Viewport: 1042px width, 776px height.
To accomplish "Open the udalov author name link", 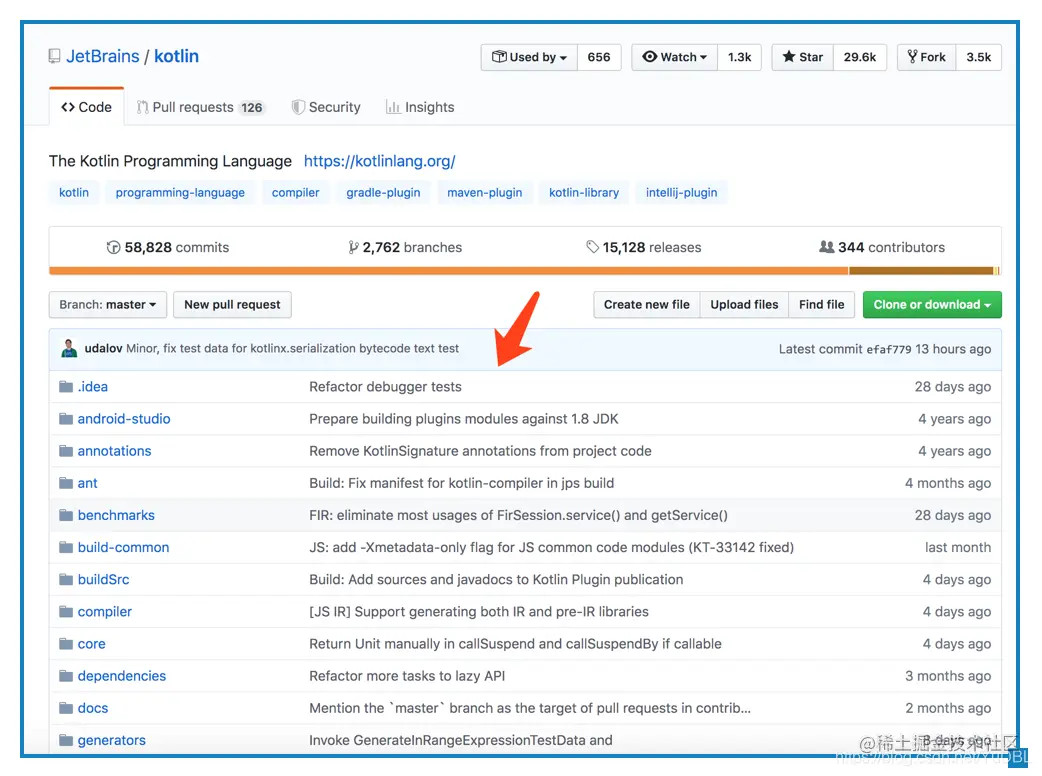I will point(104,348).
